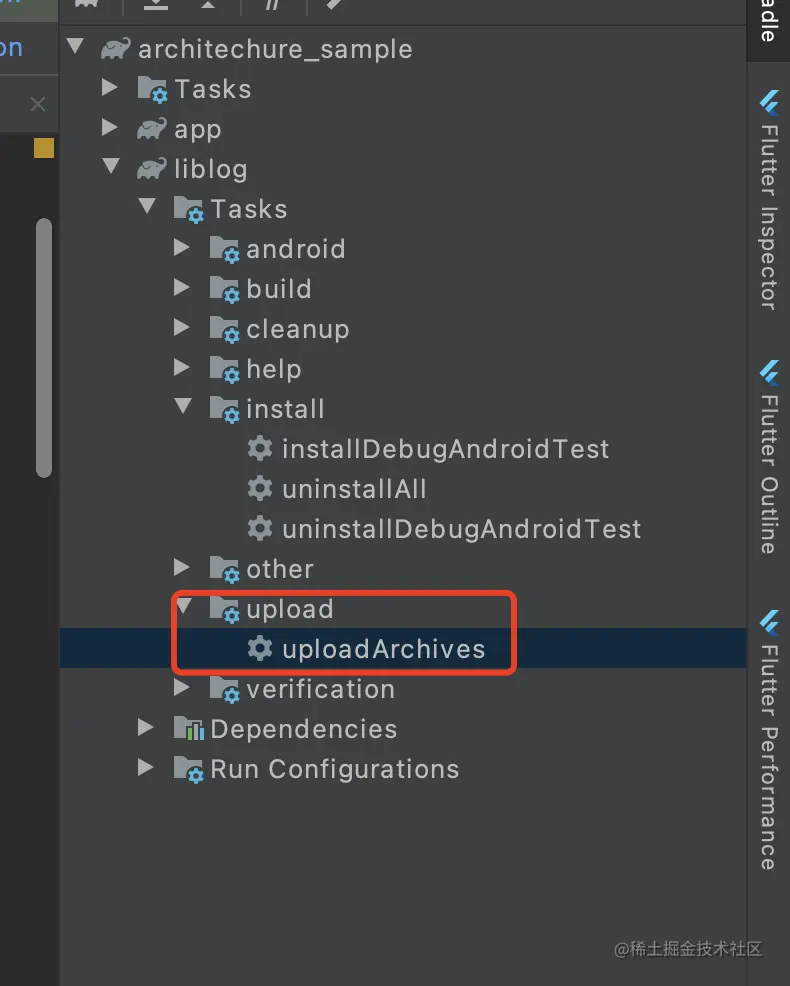Image resolution: width=790 pixels, height=986 pixels.
Task: Expand the cleanup task group arrow
Action: tap(182, 328)
